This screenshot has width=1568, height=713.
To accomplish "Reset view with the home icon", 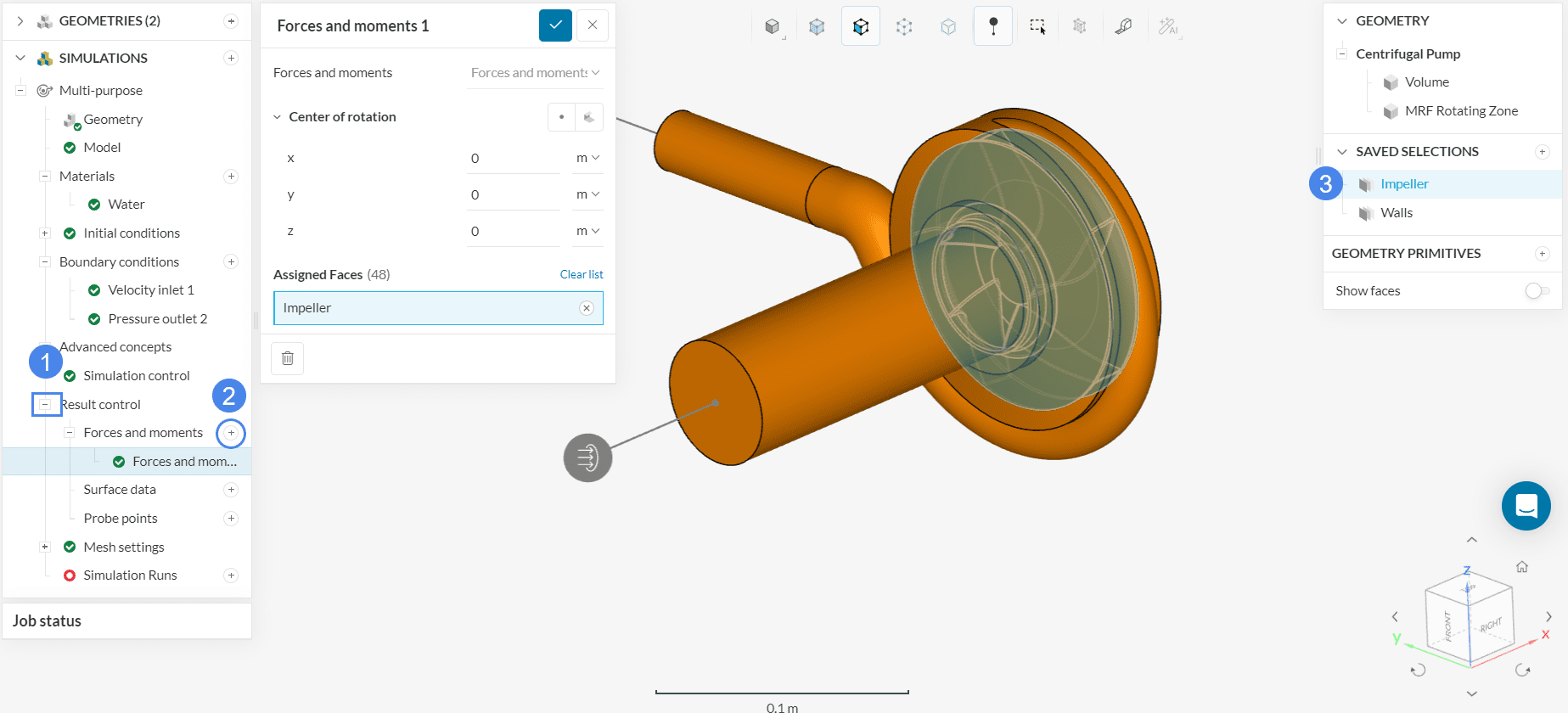I will (x=1521, y=567).
